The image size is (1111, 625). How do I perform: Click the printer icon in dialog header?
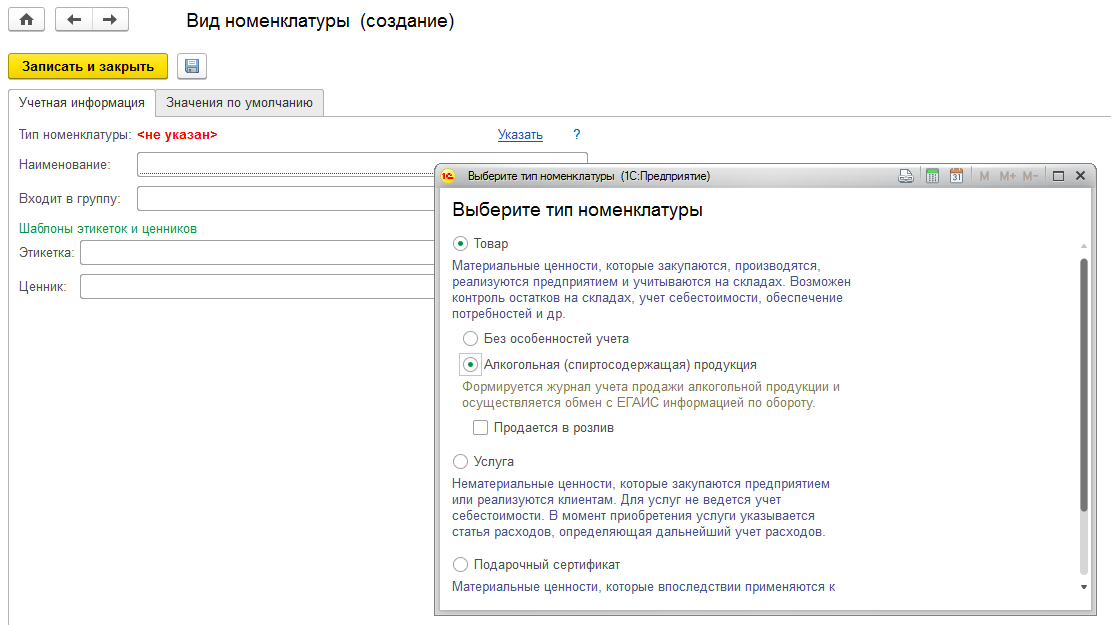coord(906,176)
